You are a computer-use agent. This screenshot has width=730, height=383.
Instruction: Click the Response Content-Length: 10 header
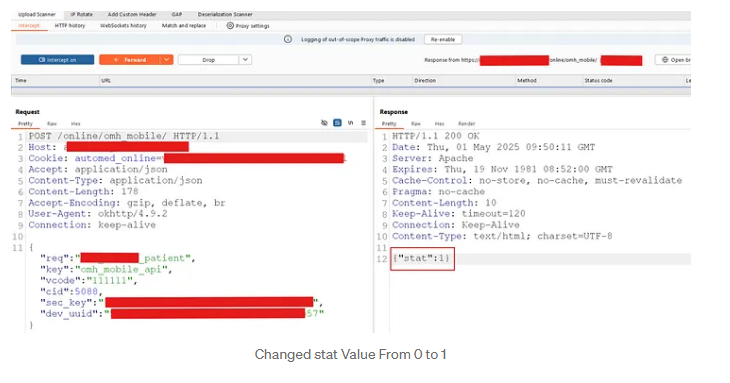(444, 203)
